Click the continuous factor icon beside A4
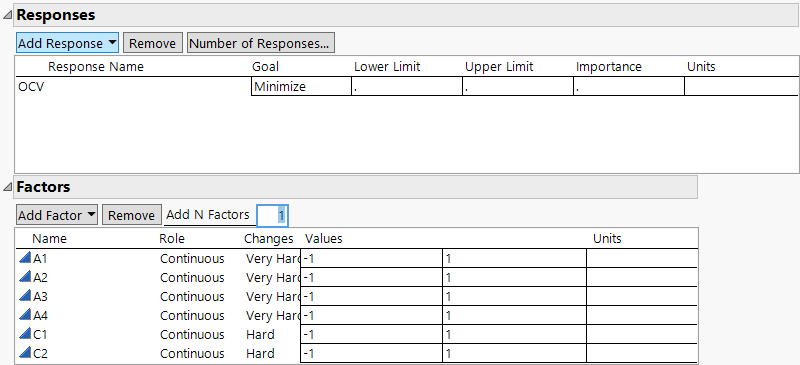800x365 pixels. click(x=24, y=315)
